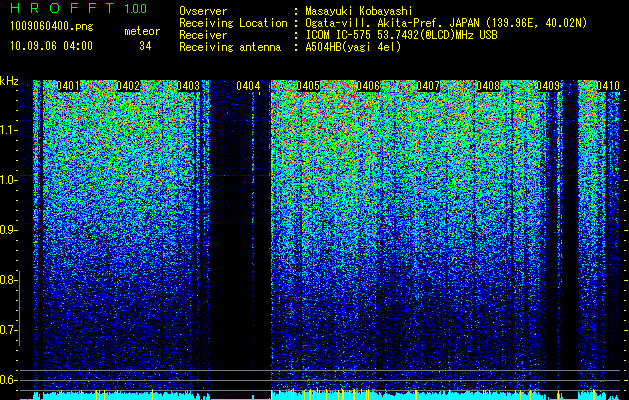Click the Receiver field label
Screen dimensions: 629x400
[x=203, y=35]
